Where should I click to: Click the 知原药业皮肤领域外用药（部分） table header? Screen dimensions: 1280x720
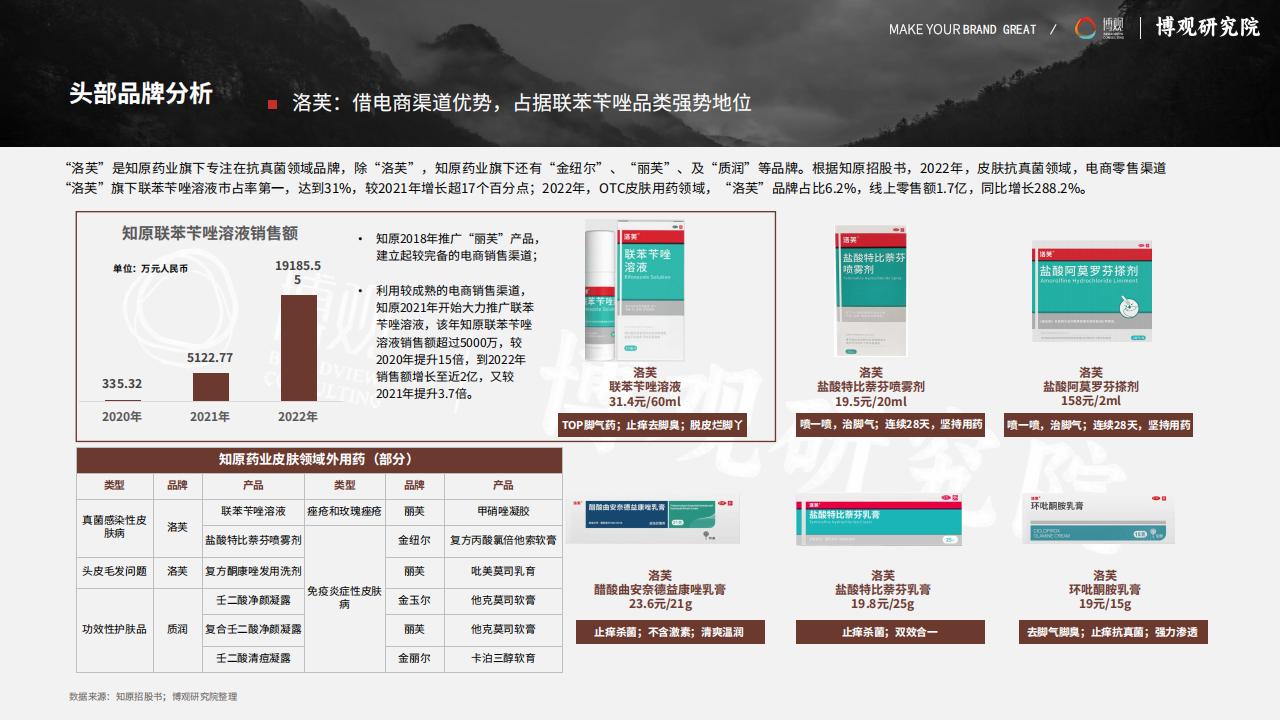(x=319, y=460)
